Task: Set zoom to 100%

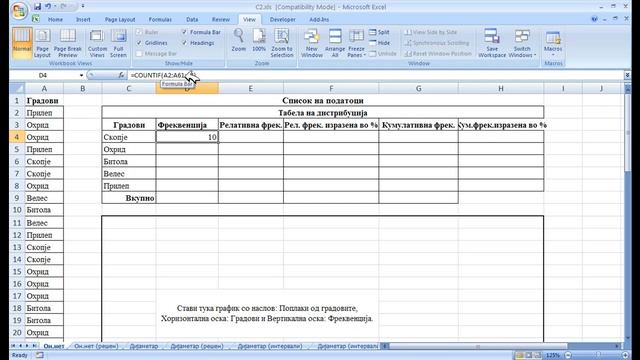Action: (x=259, y=41)
